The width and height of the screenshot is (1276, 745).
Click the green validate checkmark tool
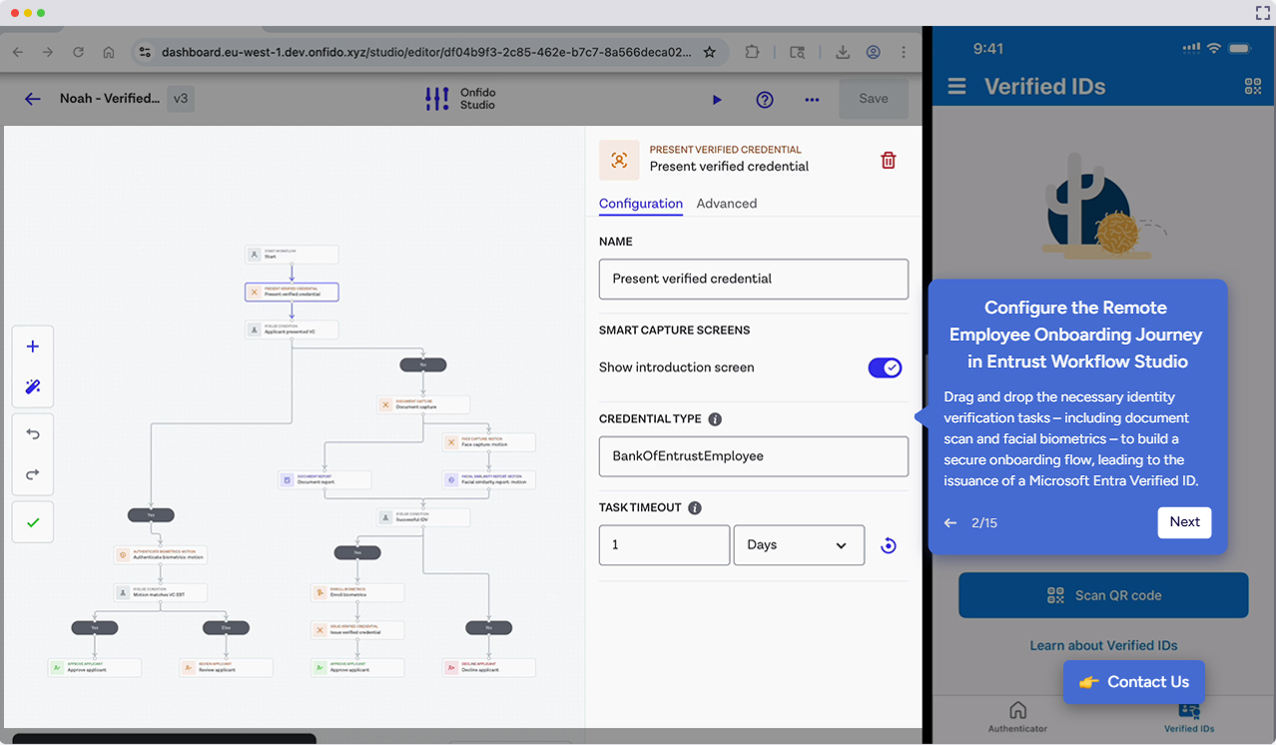point(33,522)
